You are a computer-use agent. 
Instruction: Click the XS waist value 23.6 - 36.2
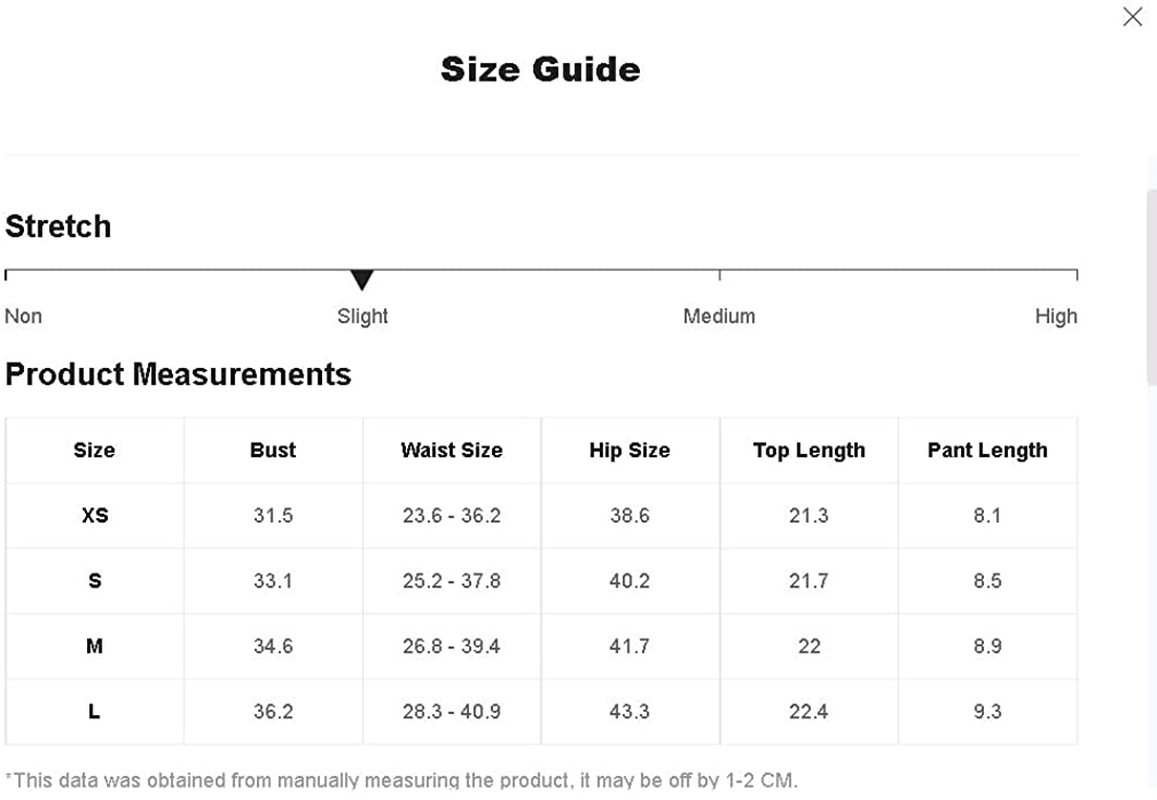coord(452,515)
